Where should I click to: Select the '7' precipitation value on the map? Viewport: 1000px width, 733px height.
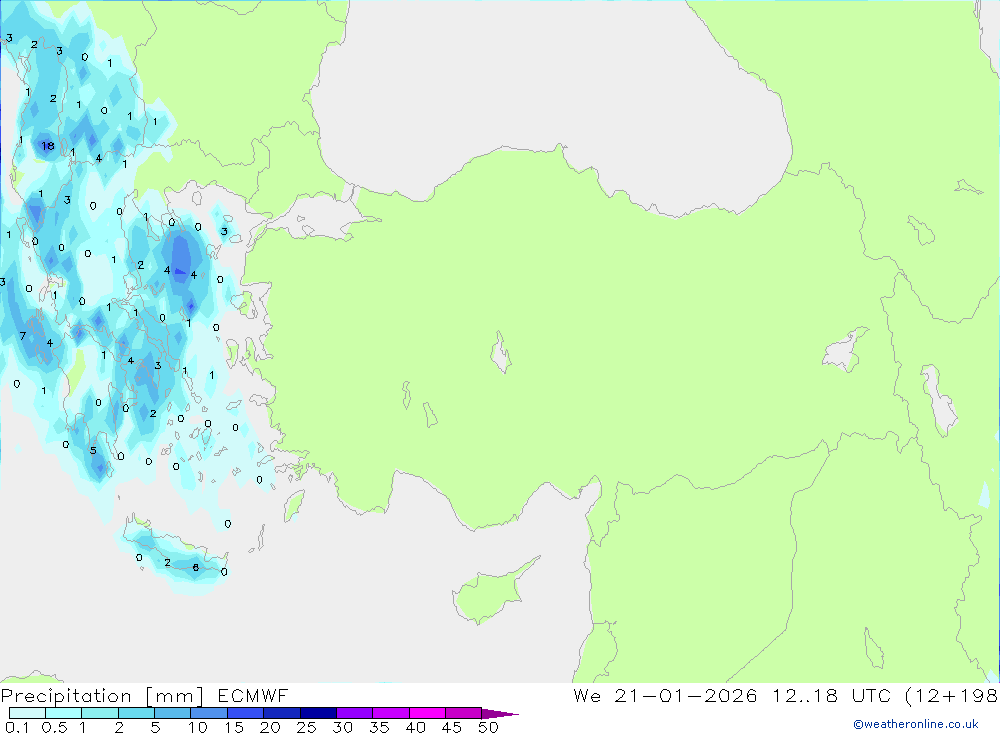tap(23, 336)
